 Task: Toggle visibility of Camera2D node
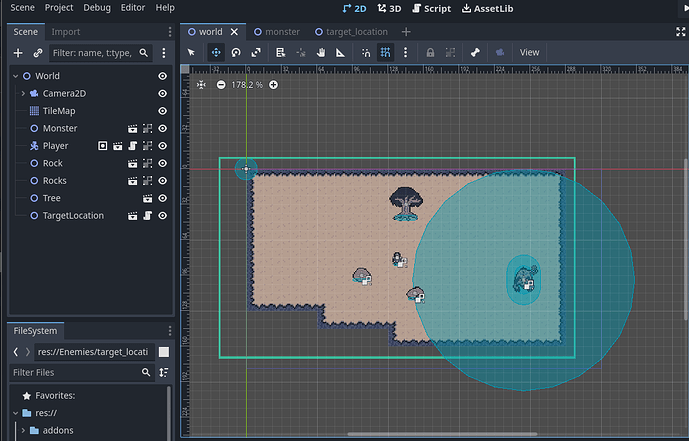point(163,94)
